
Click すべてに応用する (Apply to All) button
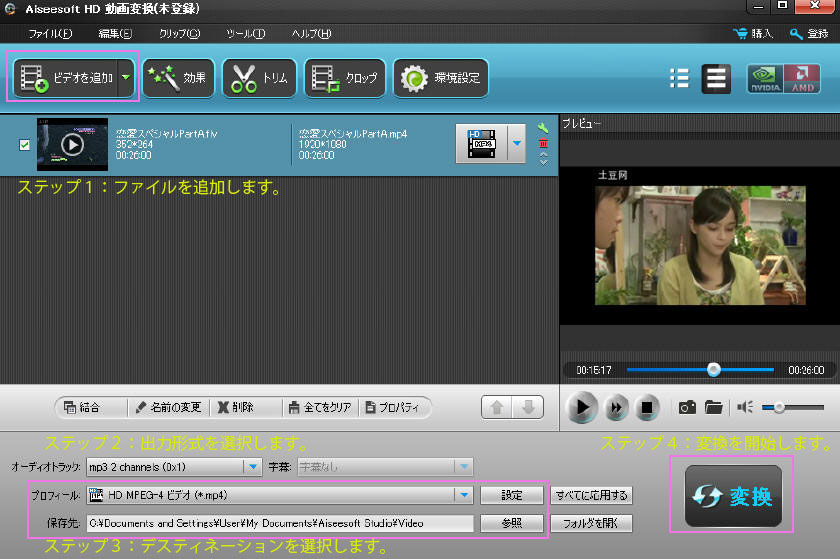click(591, 495)
